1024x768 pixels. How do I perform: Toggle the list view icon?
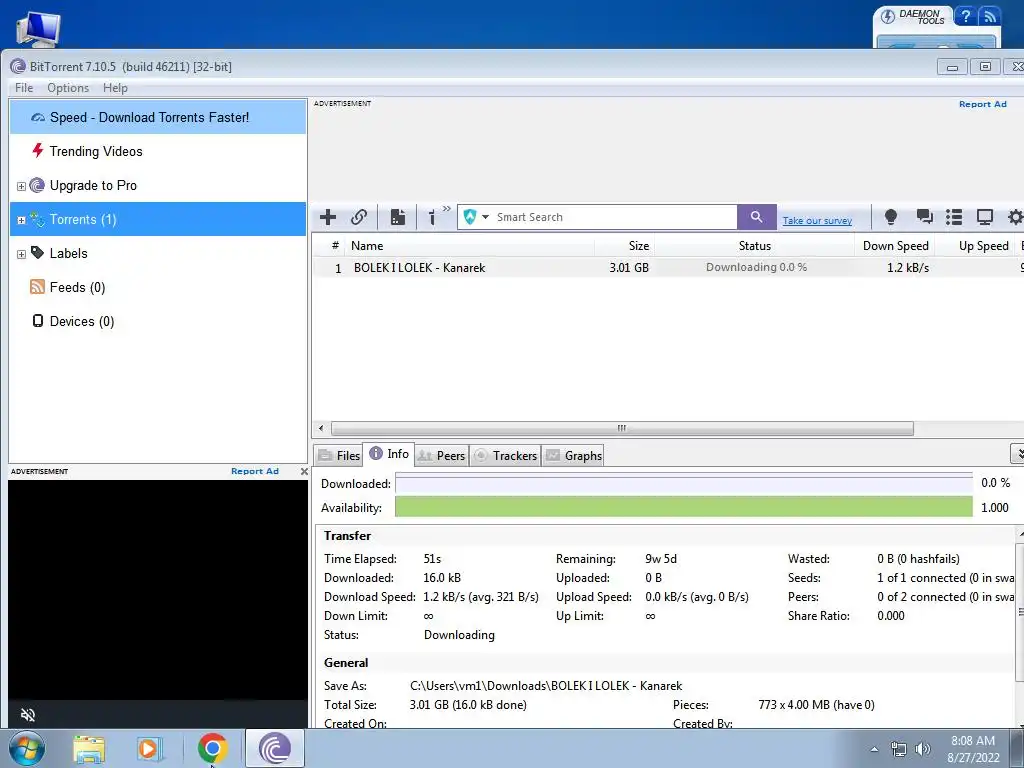tap(954, 217)
